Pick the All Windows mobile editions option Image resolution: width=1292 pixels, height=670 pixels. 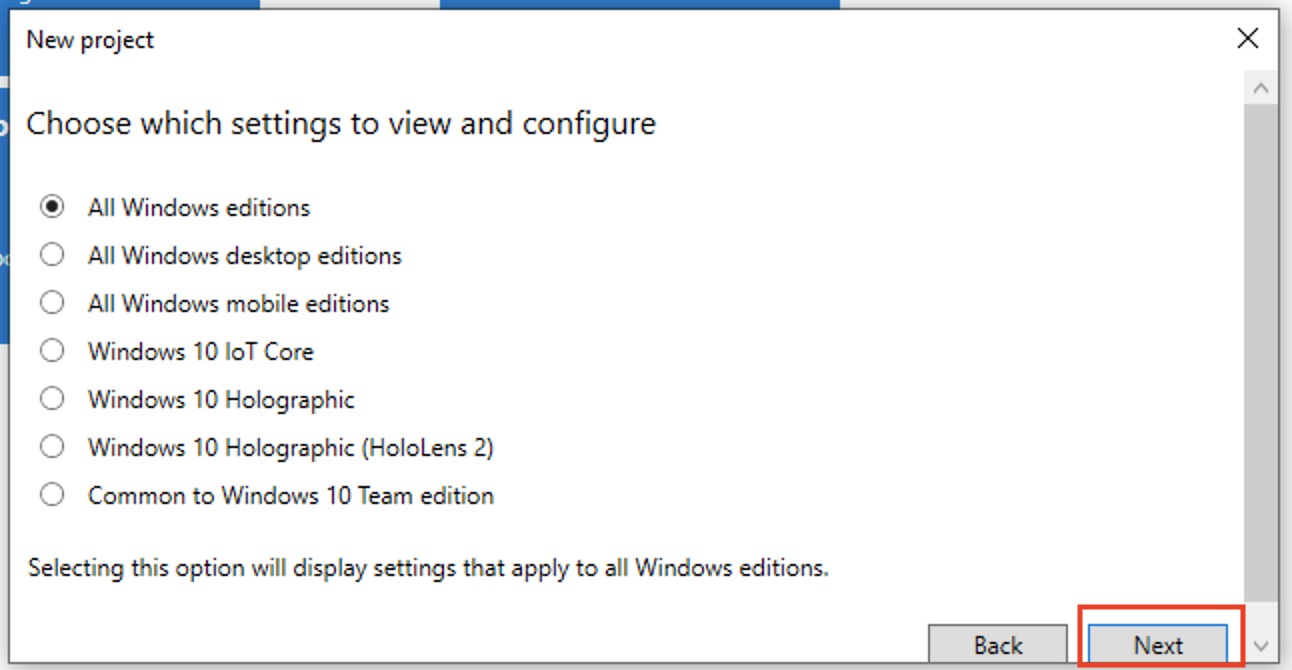pyautogui.click(x=52, y=303)
